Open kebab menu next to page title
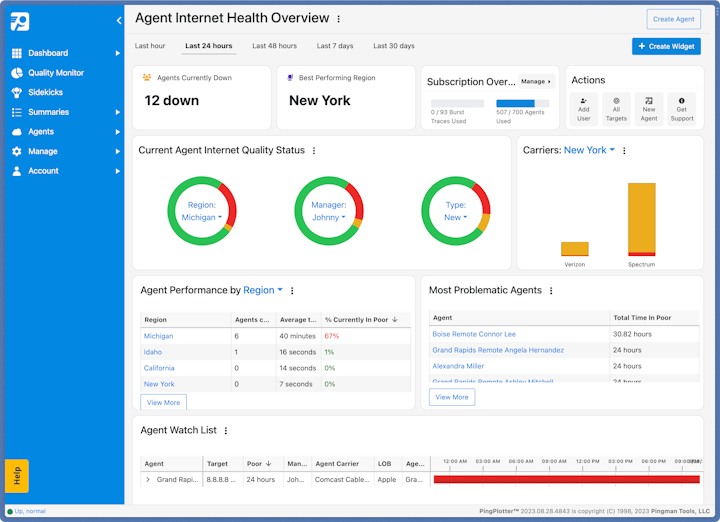Screen dimensions: 720x522 338,19
